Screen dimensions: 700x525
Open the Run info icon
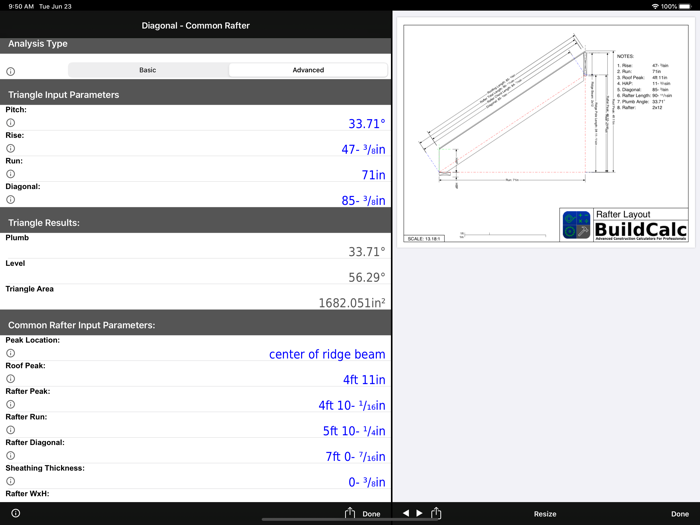click(11, 174)
